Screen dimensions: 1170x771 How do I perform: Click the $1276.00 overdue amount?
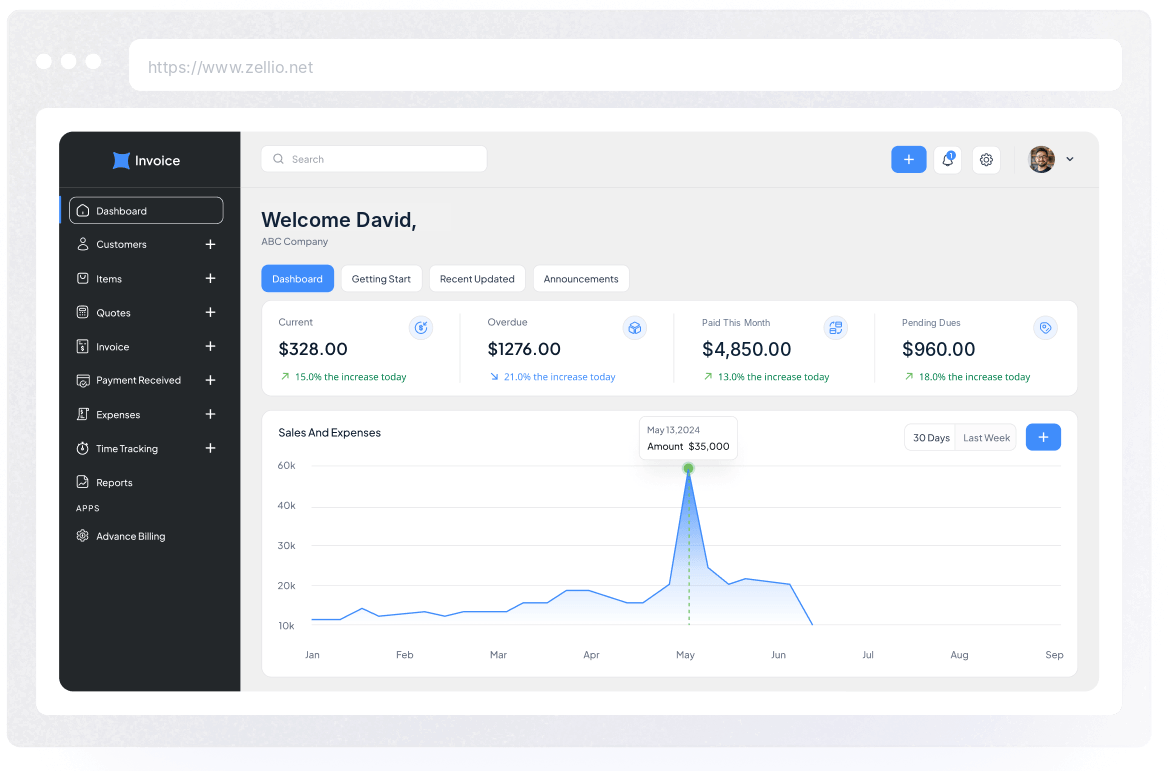pos(524,349)
